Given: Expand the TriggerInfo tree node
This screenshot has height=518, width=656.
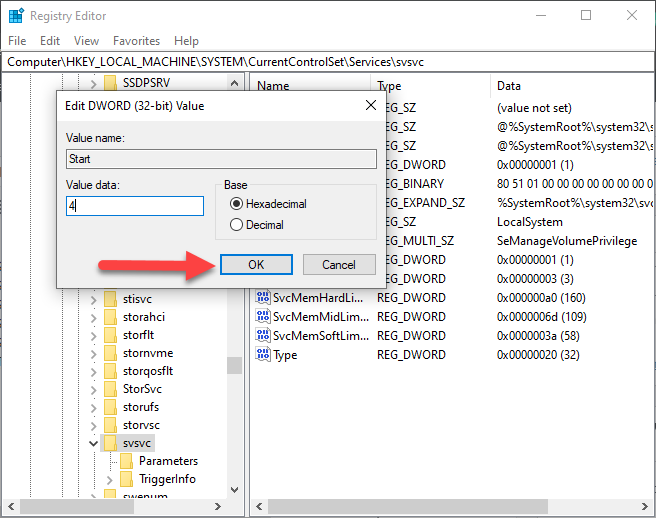Looking at the screenshot, I should (110, 479).
